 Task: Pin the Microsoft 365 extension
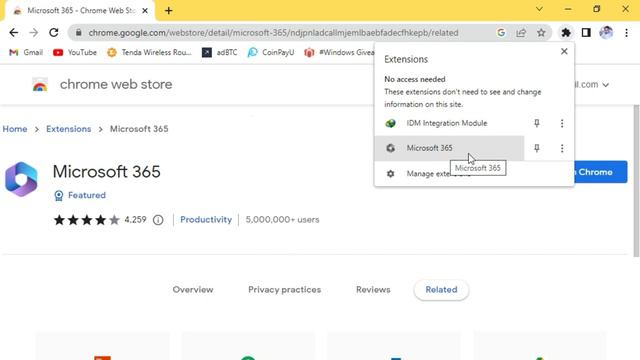tap(537, 148)
